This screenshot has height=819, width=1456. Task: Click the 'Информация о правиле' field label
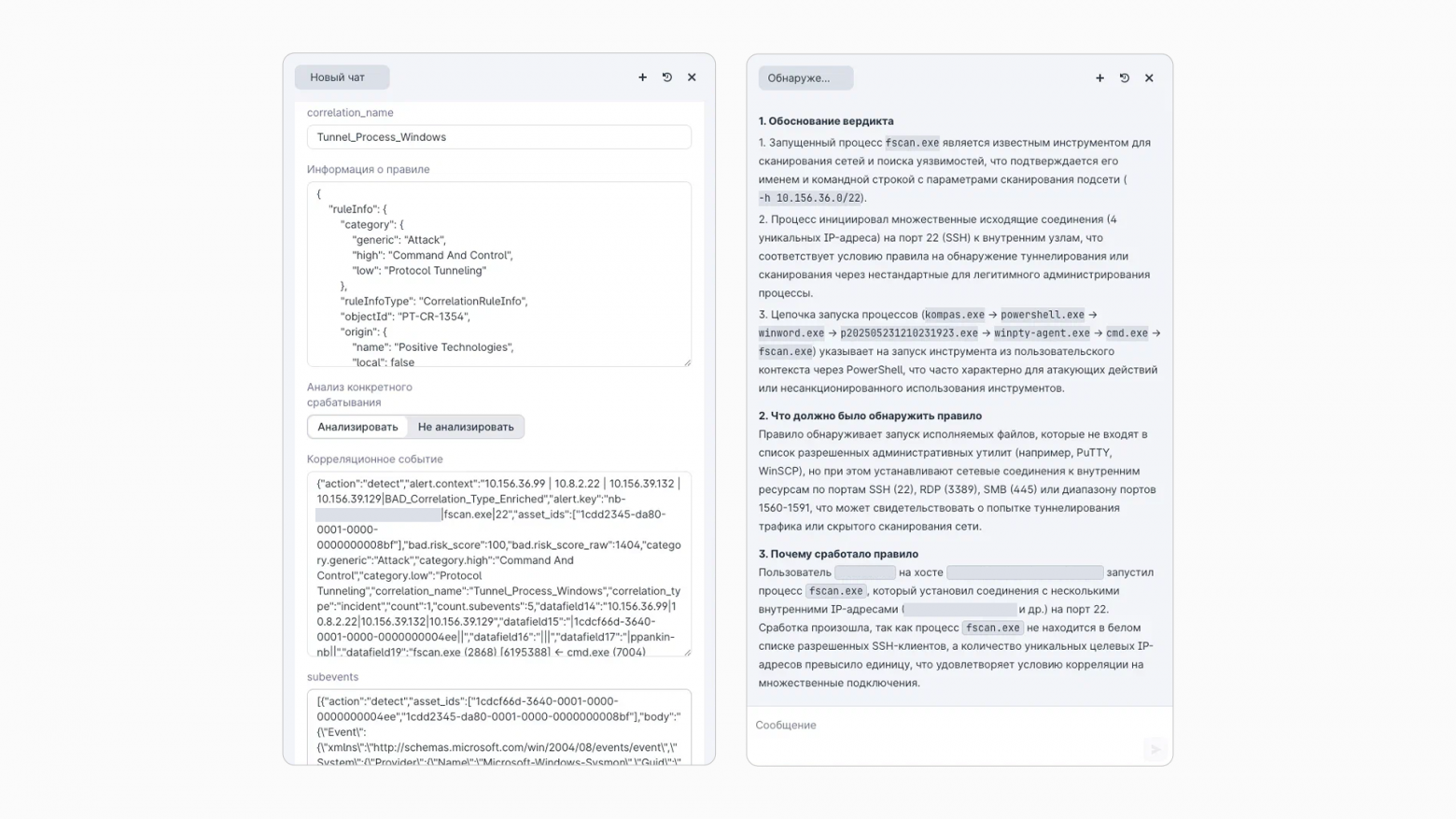click(369, 170)
